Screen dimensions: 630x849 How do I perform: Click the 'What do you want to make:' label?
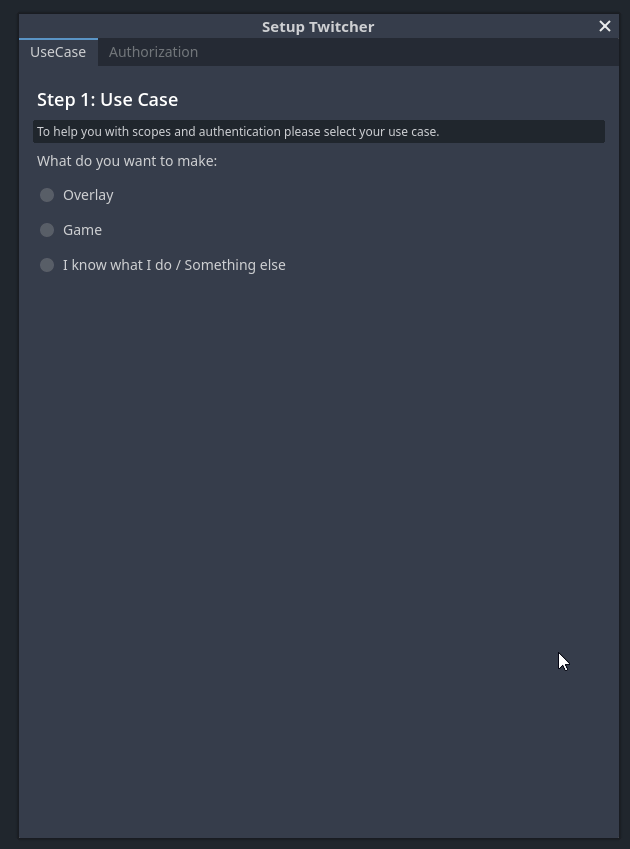[x=127, y=161]
